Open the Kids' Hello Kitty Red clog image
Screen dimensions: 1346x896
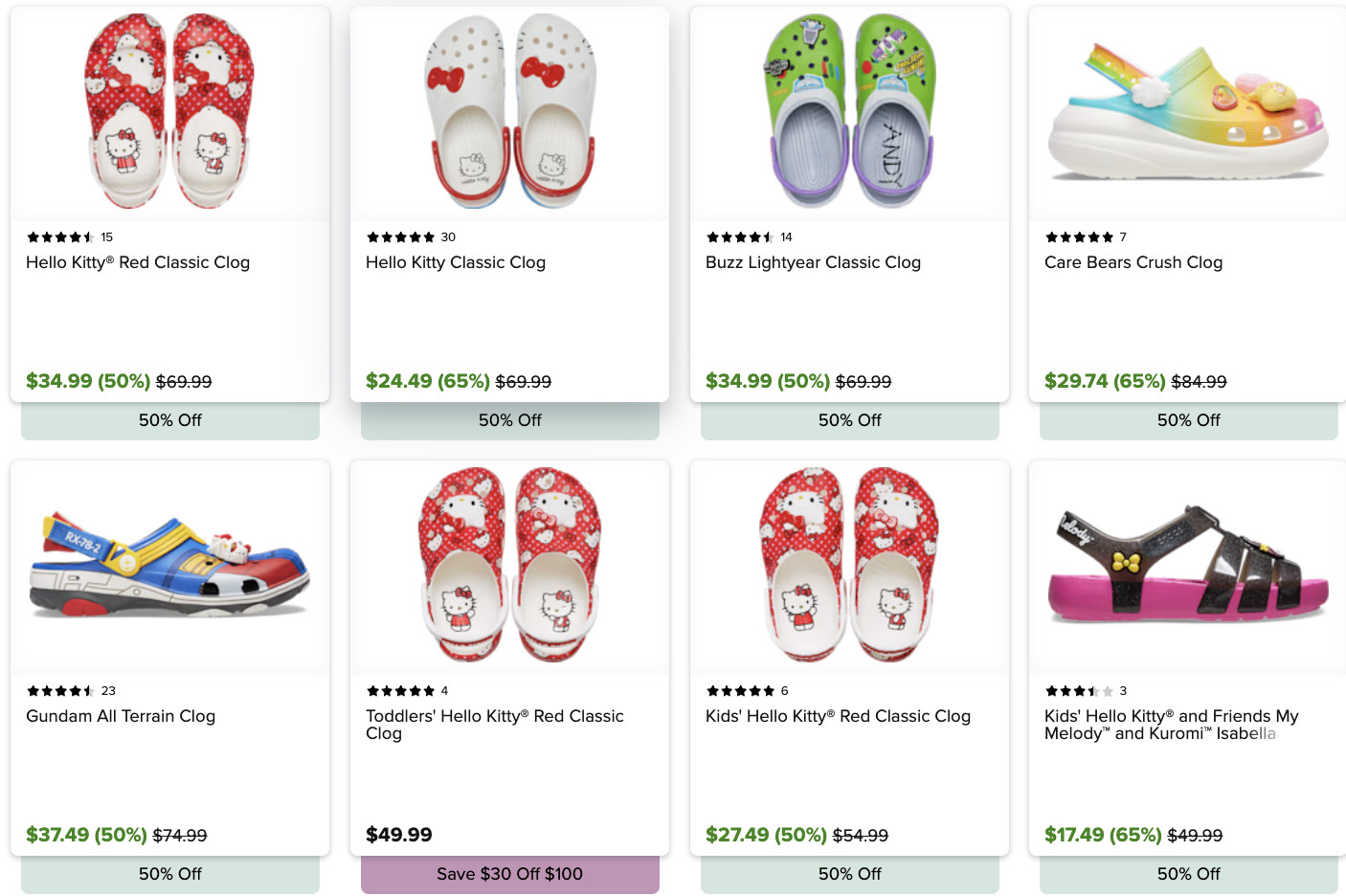click(x=849, y=565)
